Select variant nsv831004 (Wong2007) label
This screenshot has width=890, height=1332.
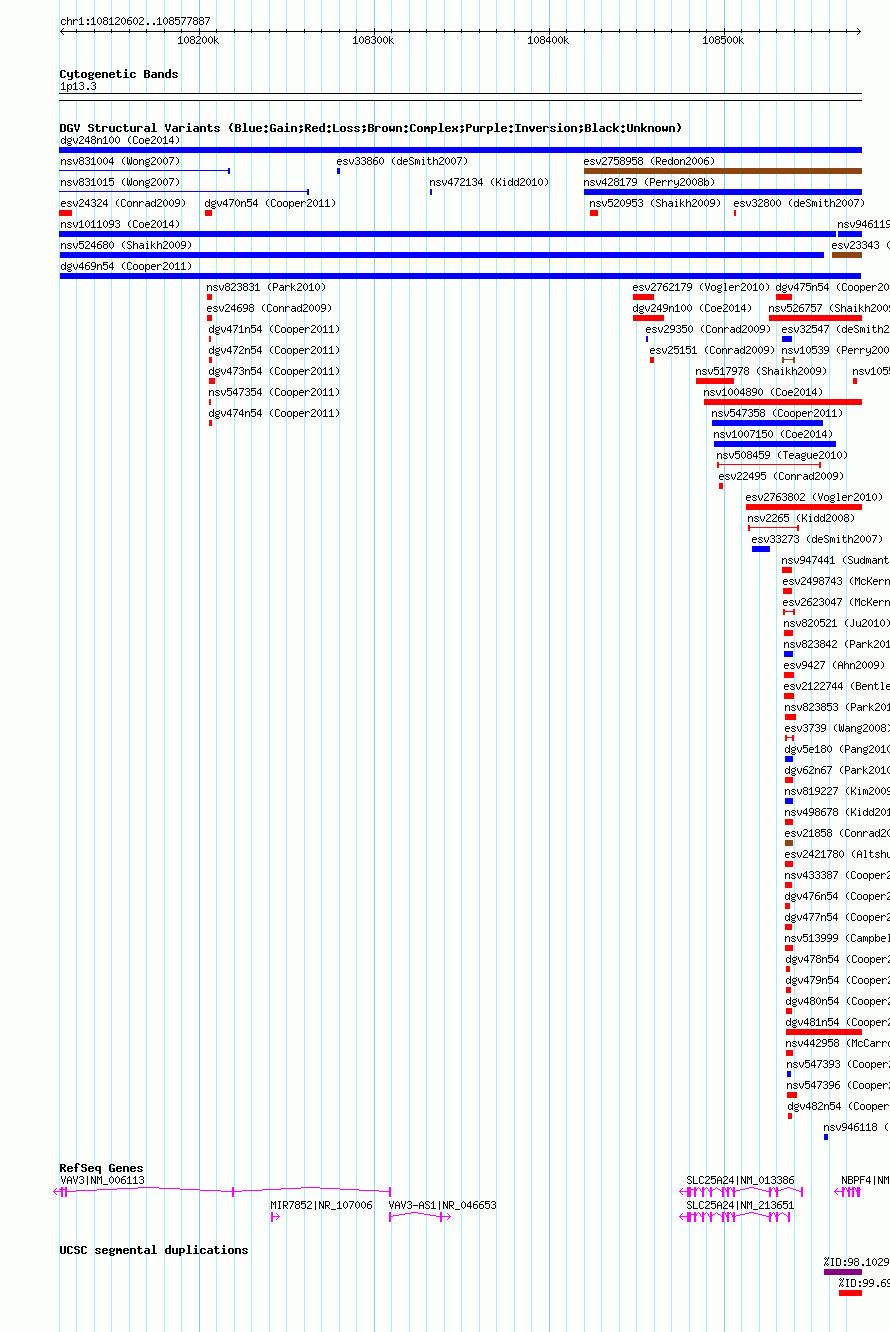click(120, 161)
